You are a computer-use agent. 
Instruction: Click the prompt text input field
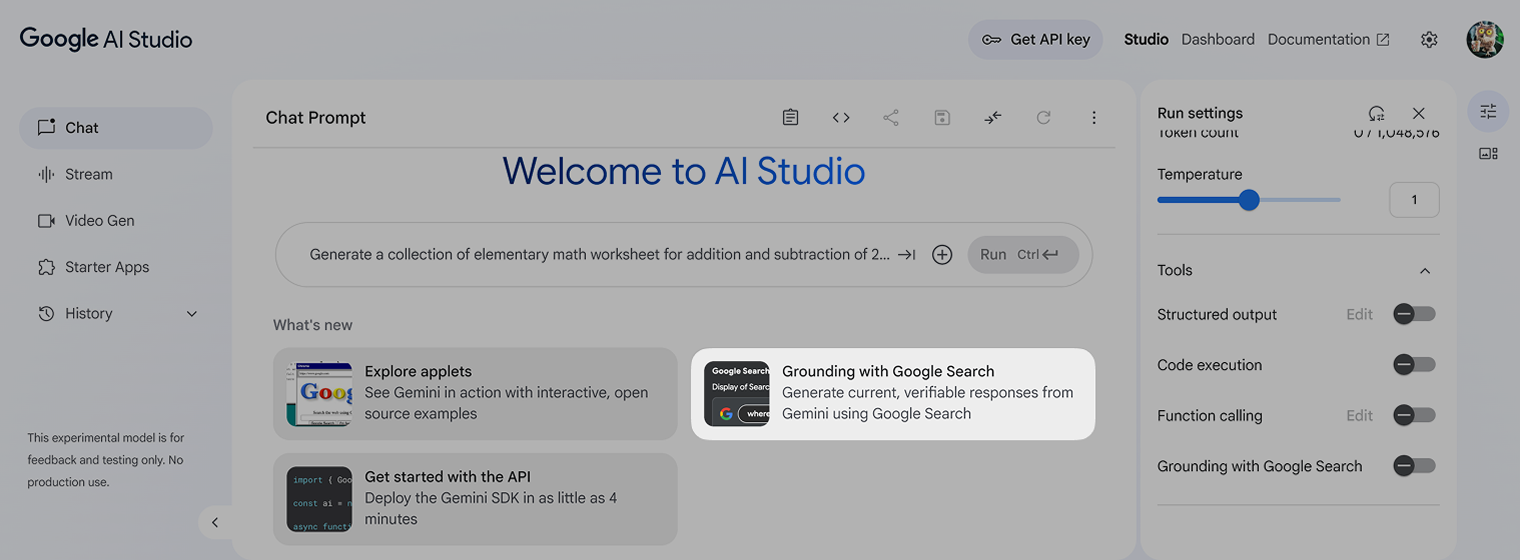point(598,254)
